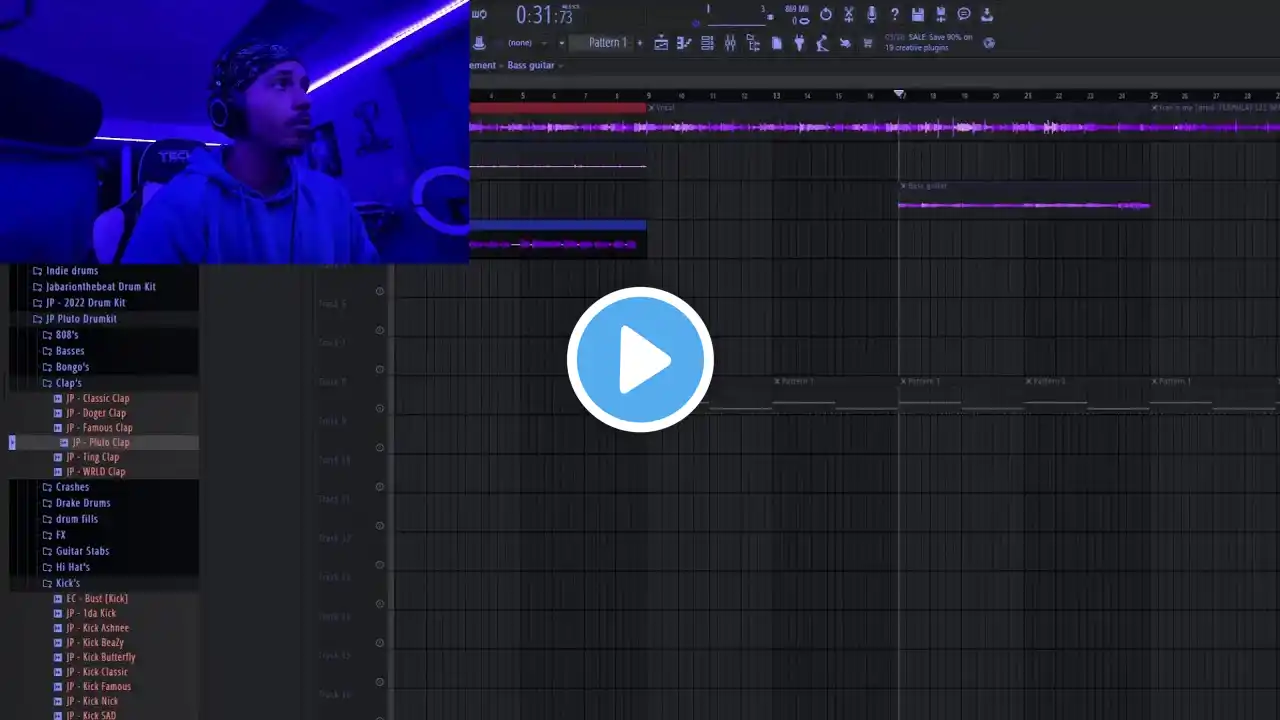Open the plugin picker plug icon
This screenshot has width=1280, height=720.
(799, 43)
